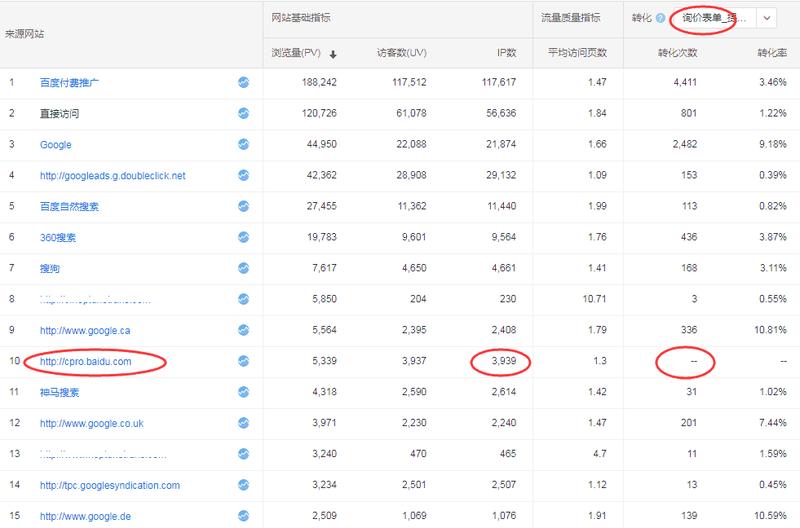Open the 百度自然搜索 source link
The height and width of the screenshot is (528, 800).
(x=69, y=207)
